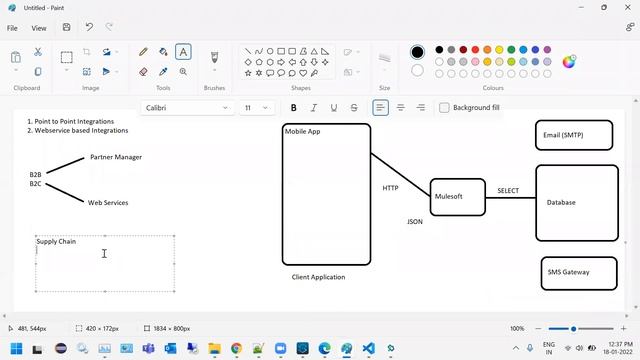The height and width of the screenshot is (360, 640).
Task: Undo the last action
Action: click(x=89, y=27)
